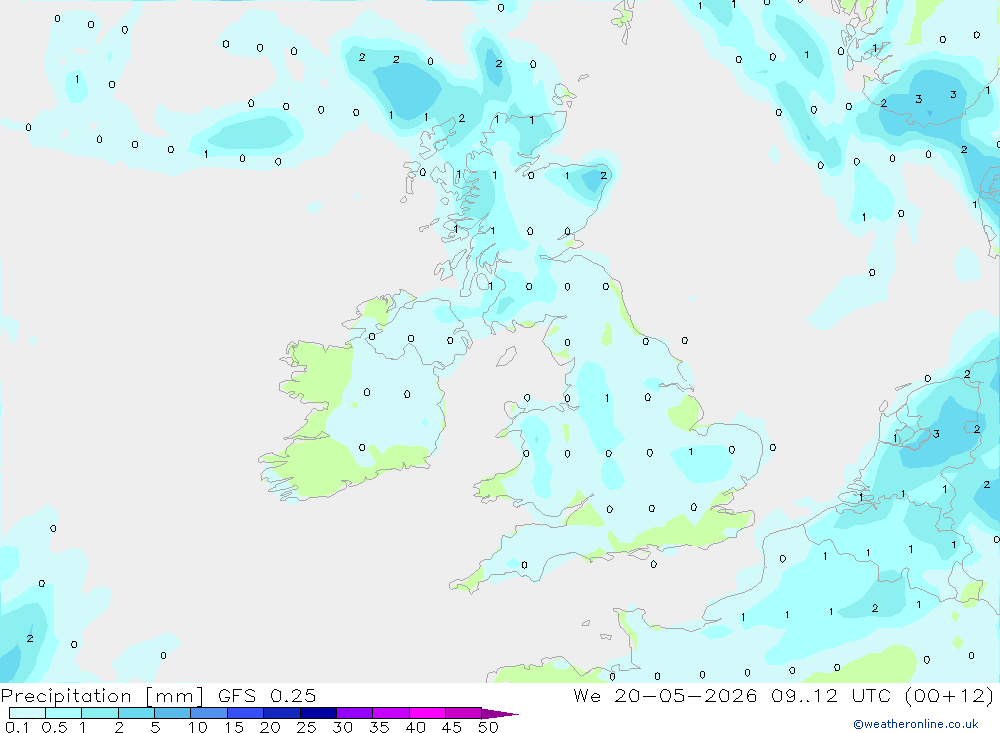The height and width of the screenshot is (733, 1000).
Task: Click the '0.5' legend label
Action: pos(54,727)
